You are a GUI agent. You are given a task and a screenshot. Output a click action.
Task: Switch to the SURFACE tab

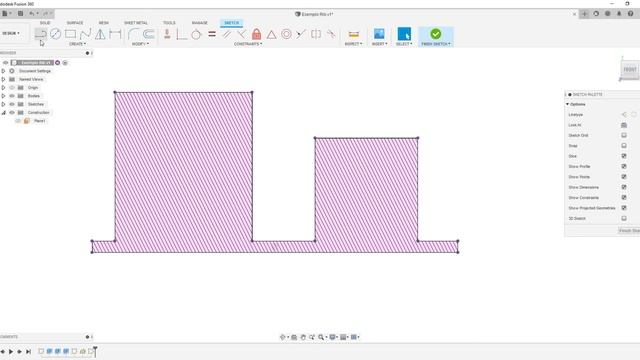75,23
